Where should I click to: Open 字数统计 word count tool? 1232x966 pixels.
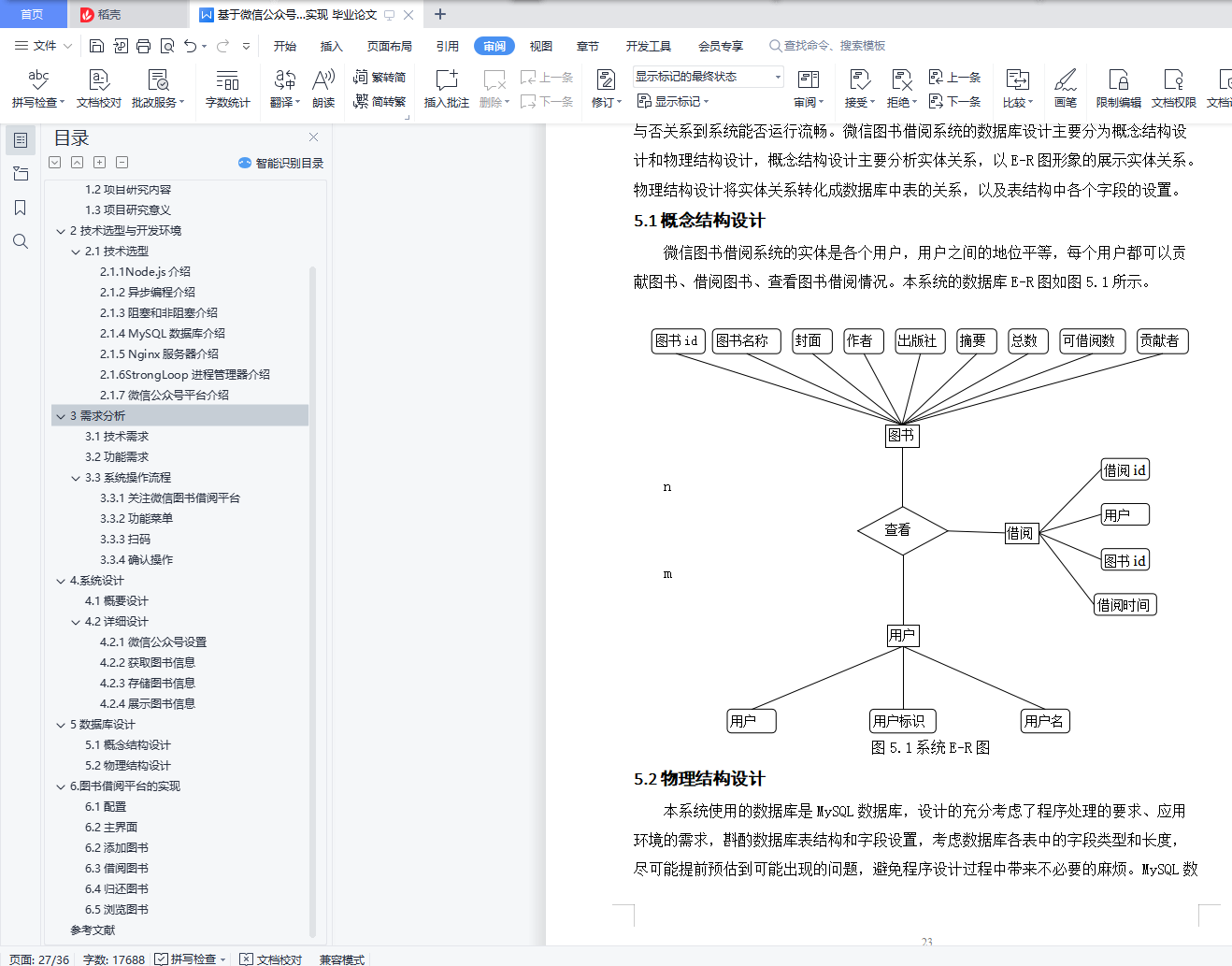click(x=228, y=89)
